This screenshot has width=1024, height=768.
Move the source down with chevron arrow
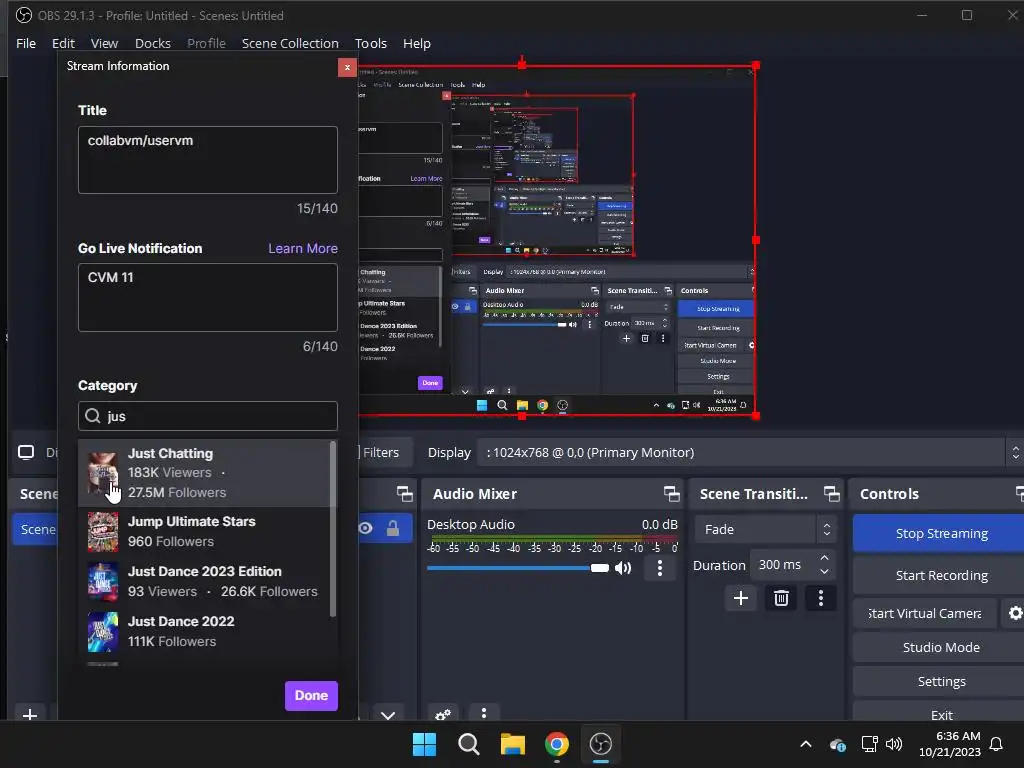click(388, 715)
